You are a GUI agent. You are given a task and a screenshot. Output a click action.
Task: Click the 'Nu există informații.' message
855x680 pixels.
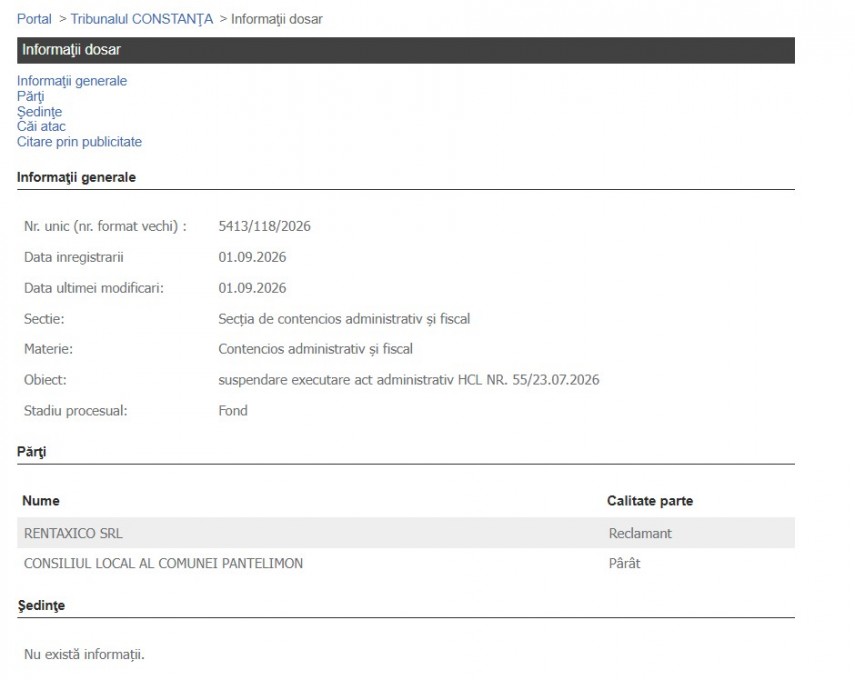point(85,654)
